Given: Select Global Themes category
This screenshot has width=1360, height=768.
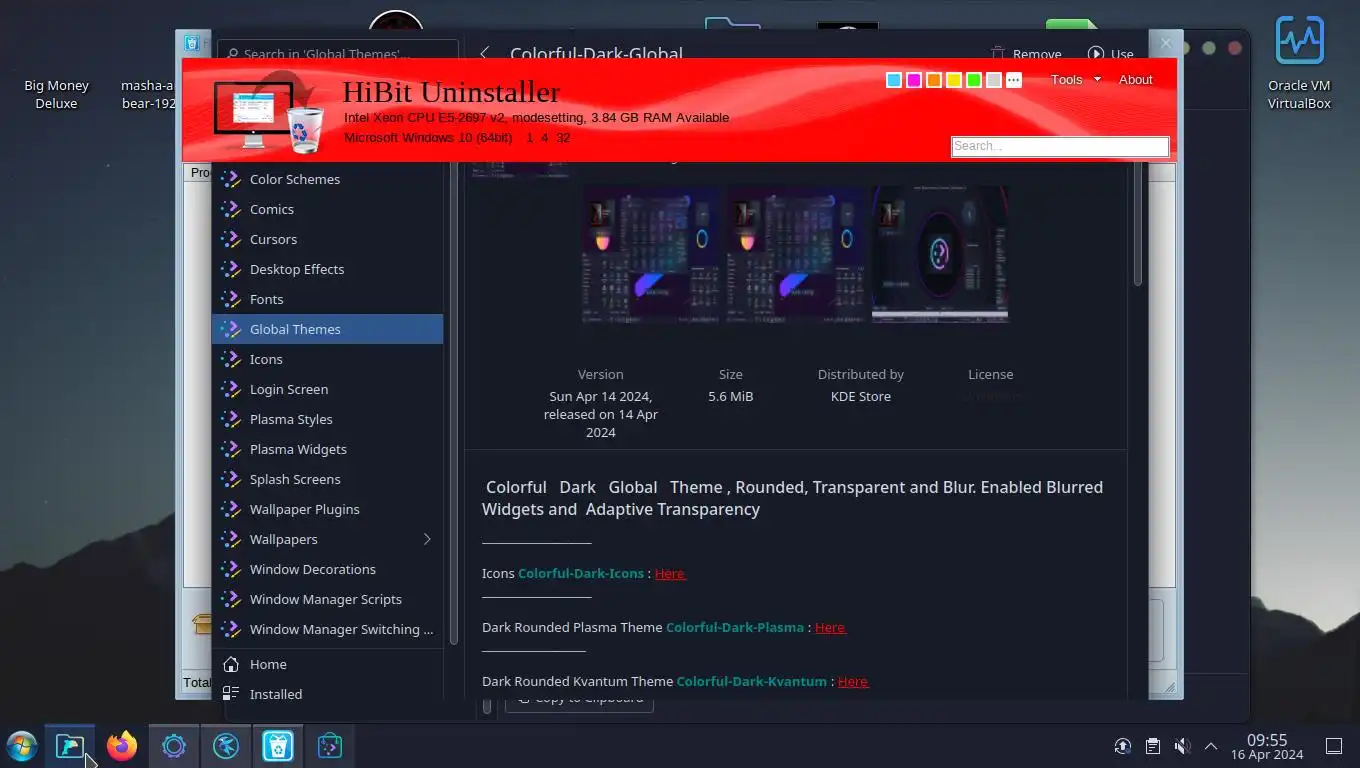Looking at the screenshot, I should click(327, 329).
